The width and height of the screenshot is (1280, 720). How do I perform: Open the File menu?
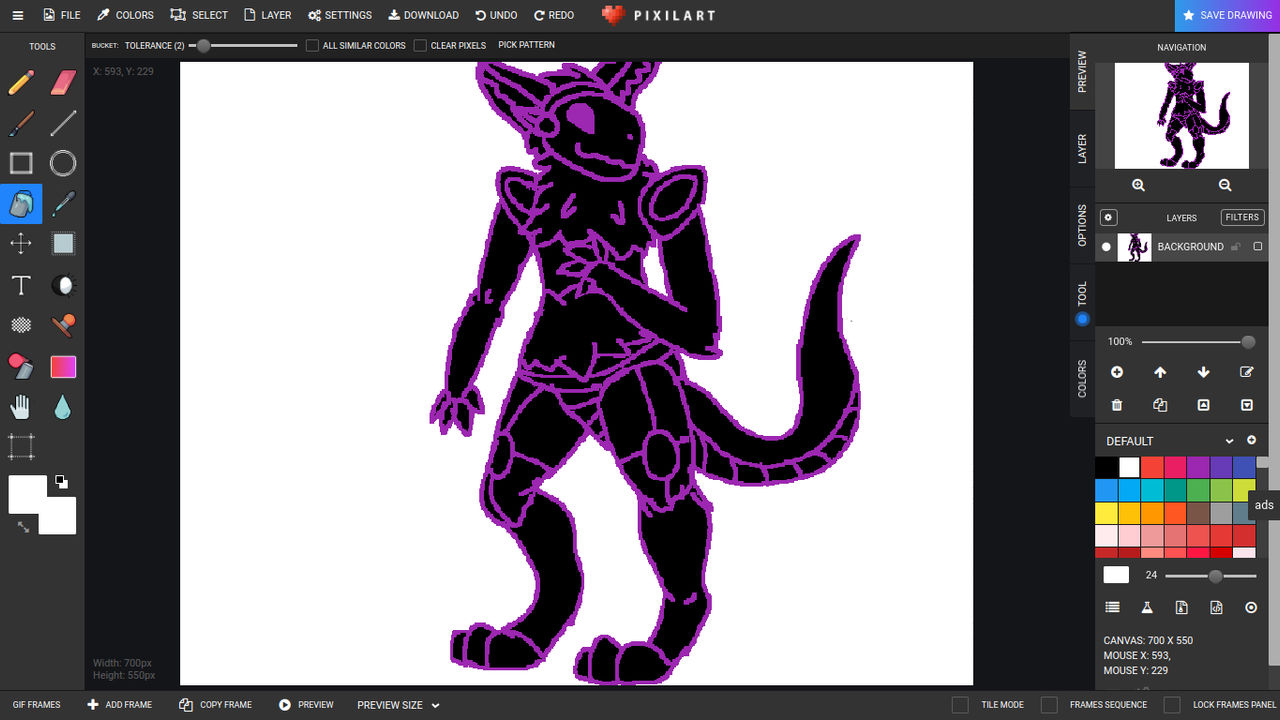(x=62, y=15)
